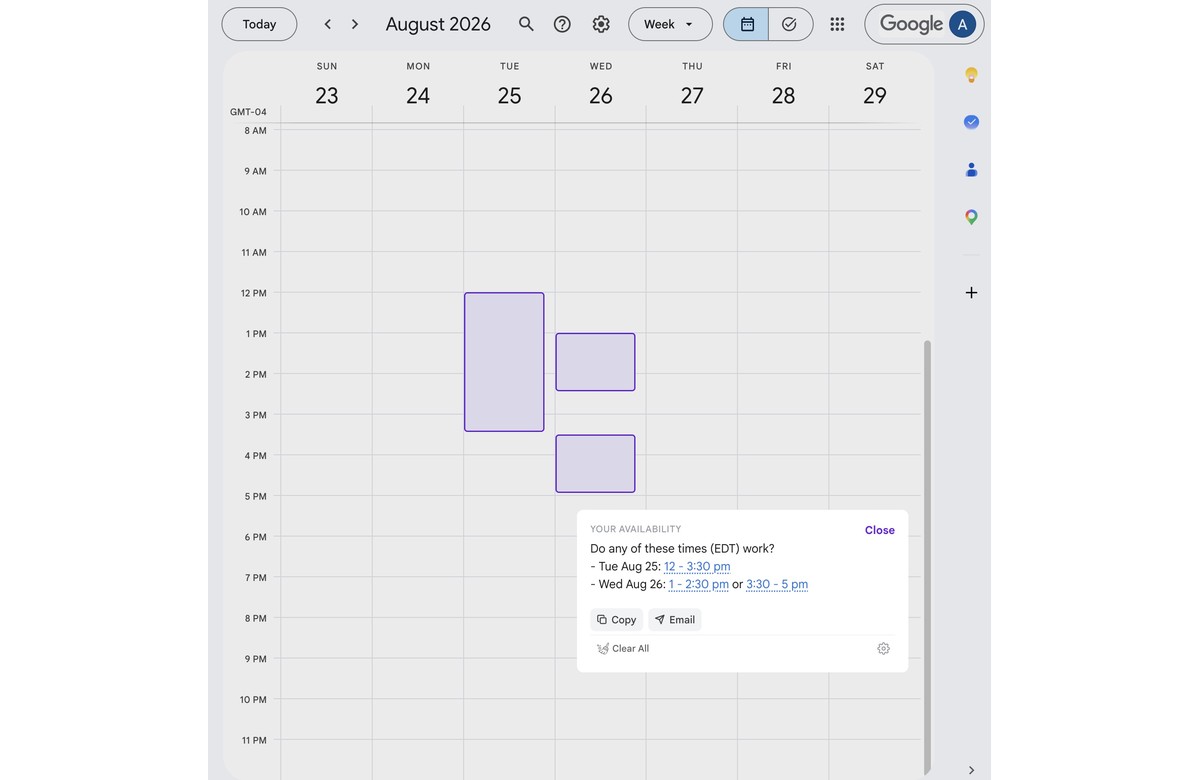
Task: Open Thursday 27 day view
Action: tap(692, 96)
